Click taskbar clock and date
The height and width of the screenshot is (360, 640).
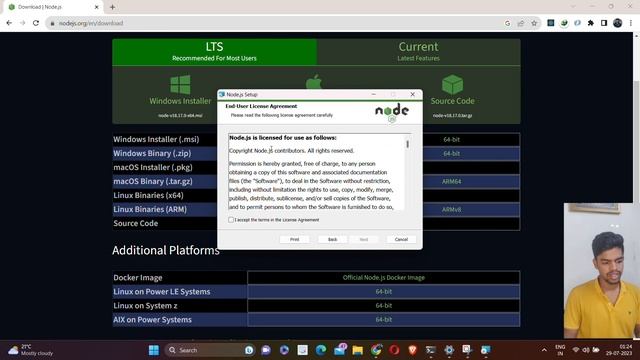(x=620, y=350)
